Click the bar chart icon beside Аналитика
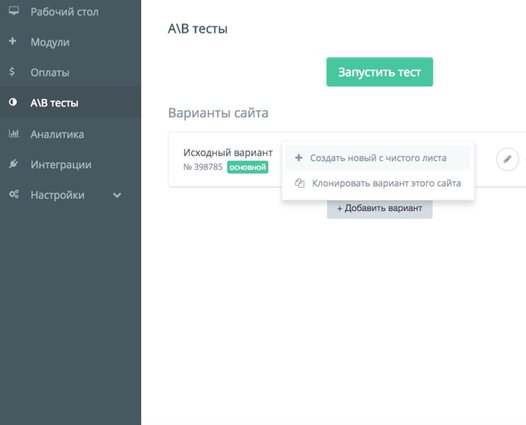This screenshot has height=425, width=526. tap(14, 134)
